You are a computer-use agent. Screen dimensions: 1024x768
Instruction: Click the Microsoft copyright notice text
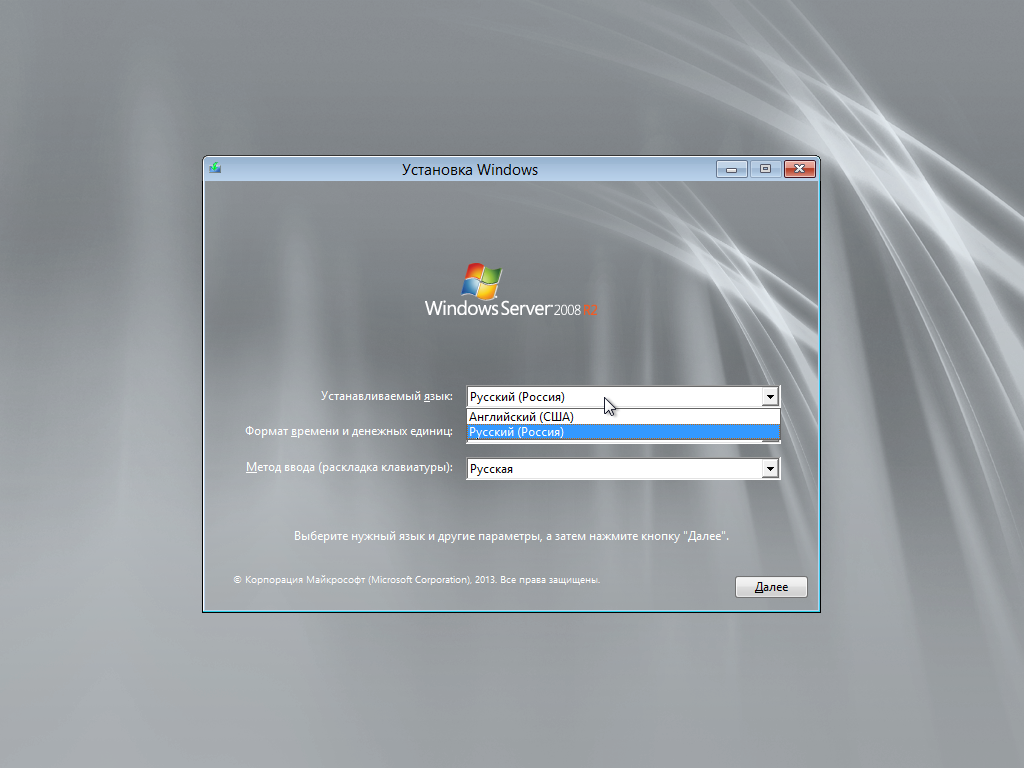417,579
